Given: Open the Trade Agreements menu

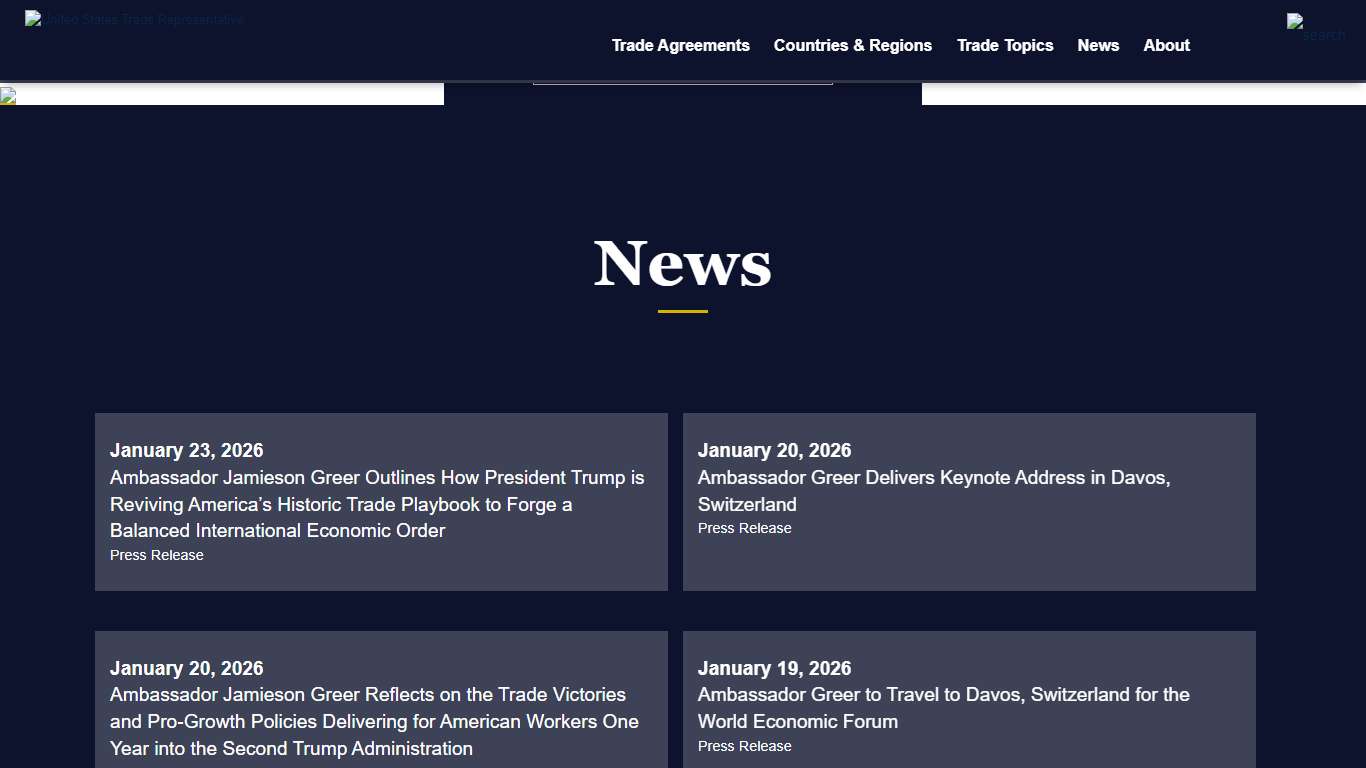Looking at the screenshot, I should 681,45.
